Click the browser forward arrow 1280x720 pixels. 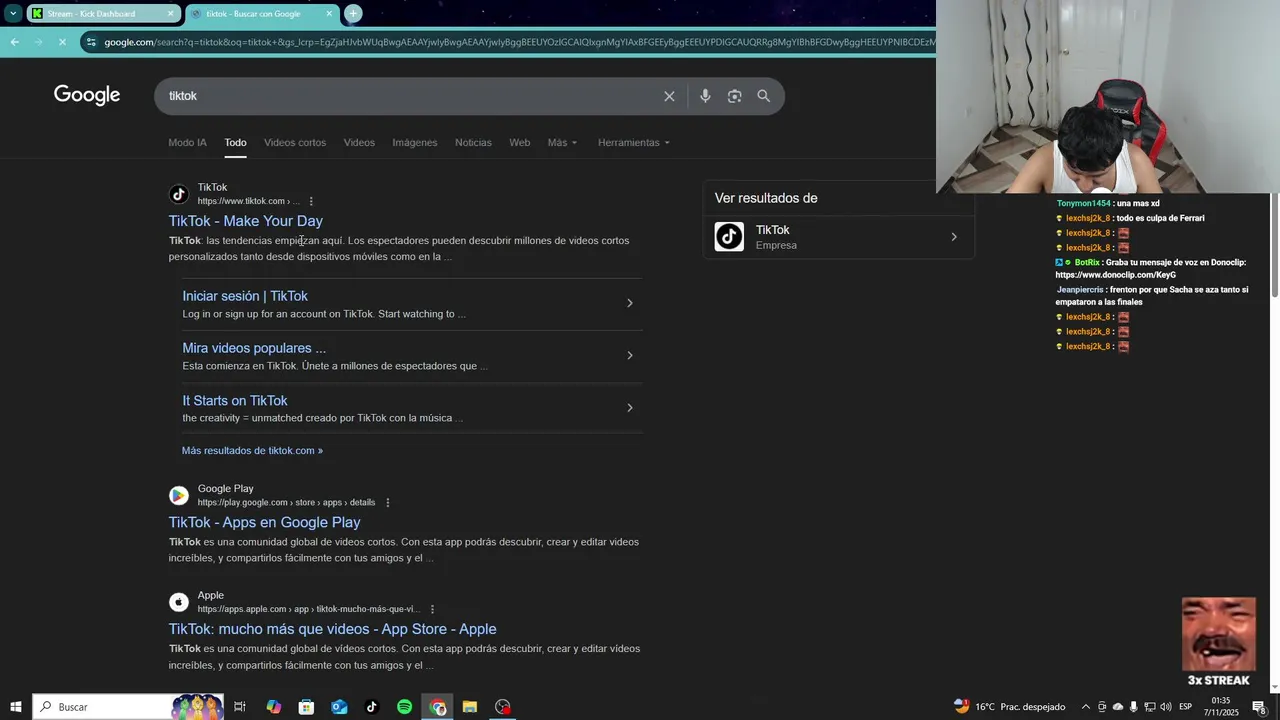38,42
